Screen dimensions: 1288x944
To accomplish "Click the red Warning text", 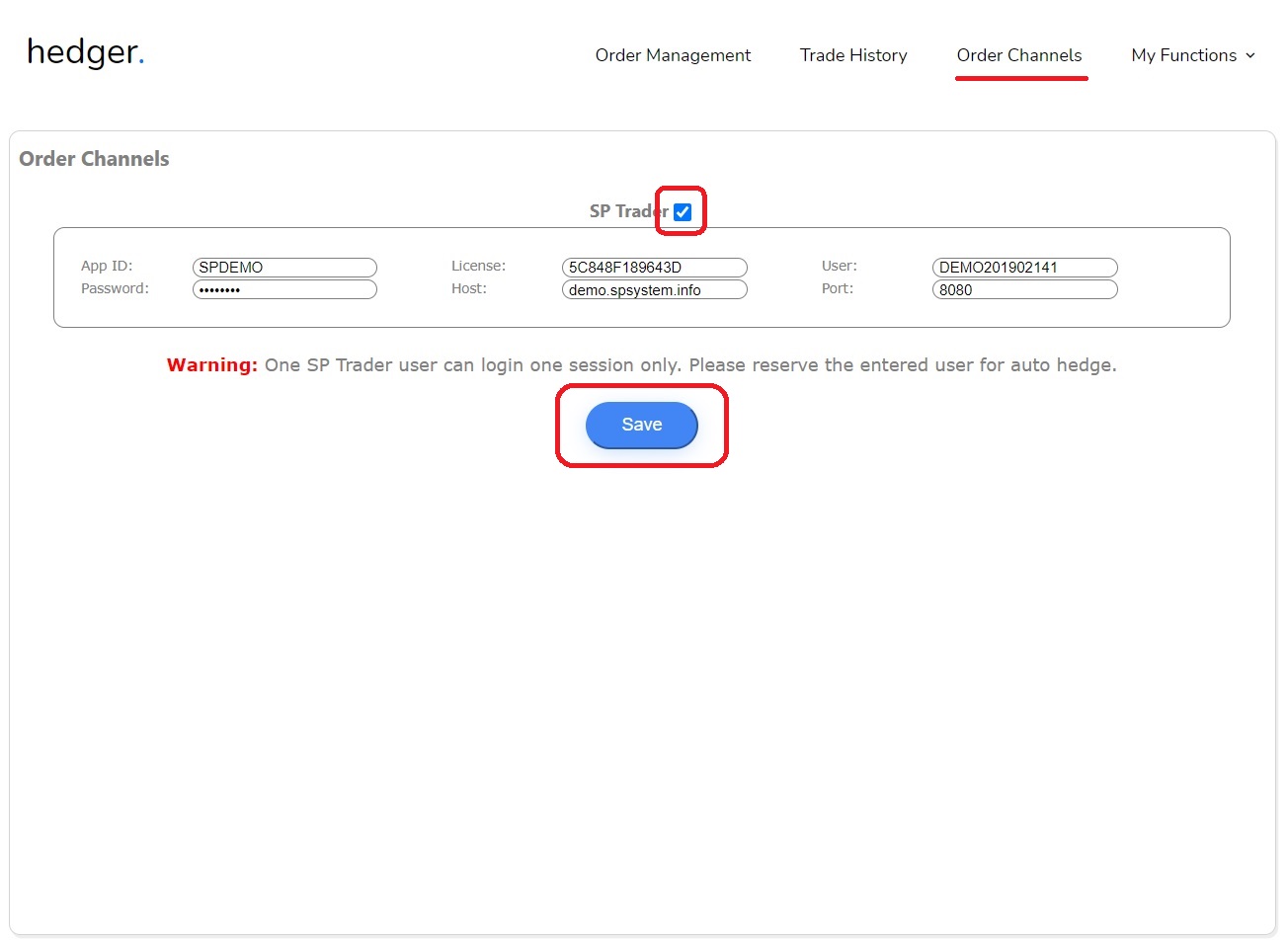I will [211, 365].
